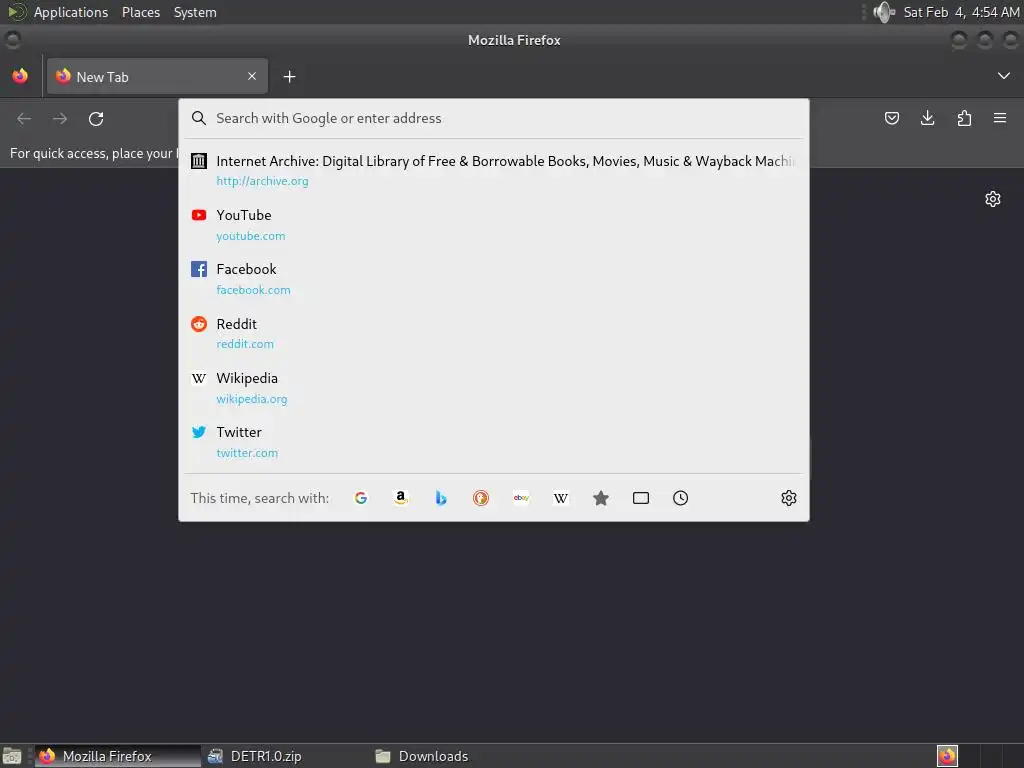Screen dimensions: 1024x768
Task: Open the Firefox window menu button
Action: [12, 40]
